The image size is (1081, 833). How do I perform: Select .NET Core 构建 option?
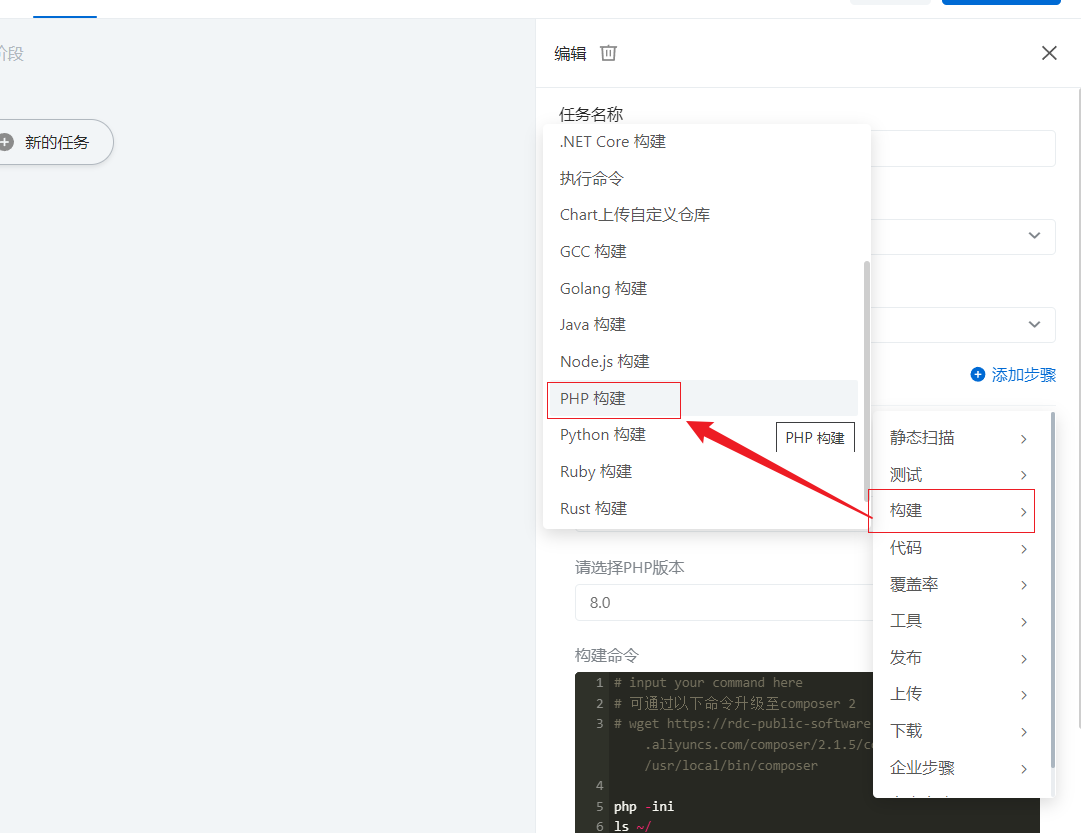[x=702, y=142]
